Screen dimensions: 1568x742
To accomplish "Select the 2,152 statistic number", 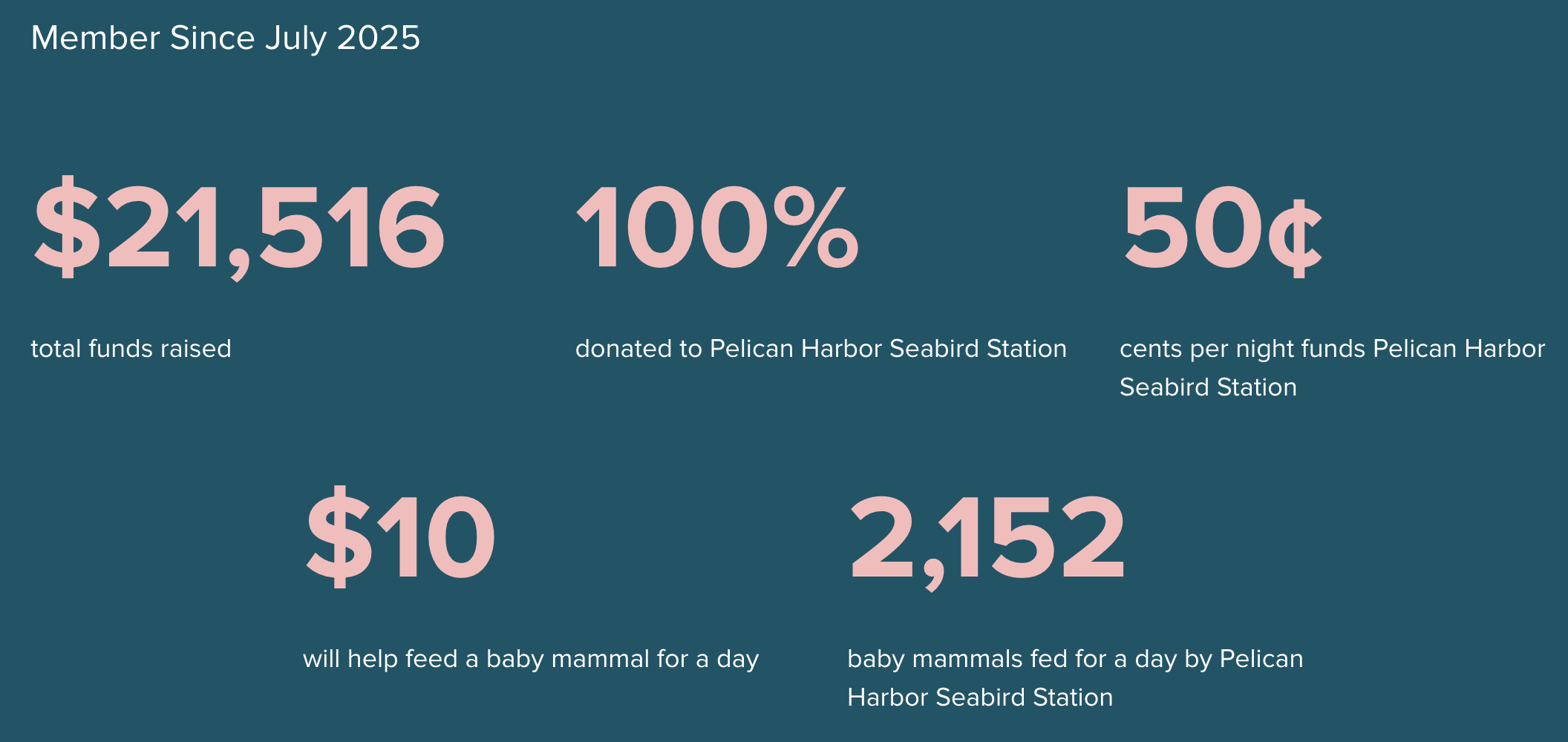I will point(987,539).
